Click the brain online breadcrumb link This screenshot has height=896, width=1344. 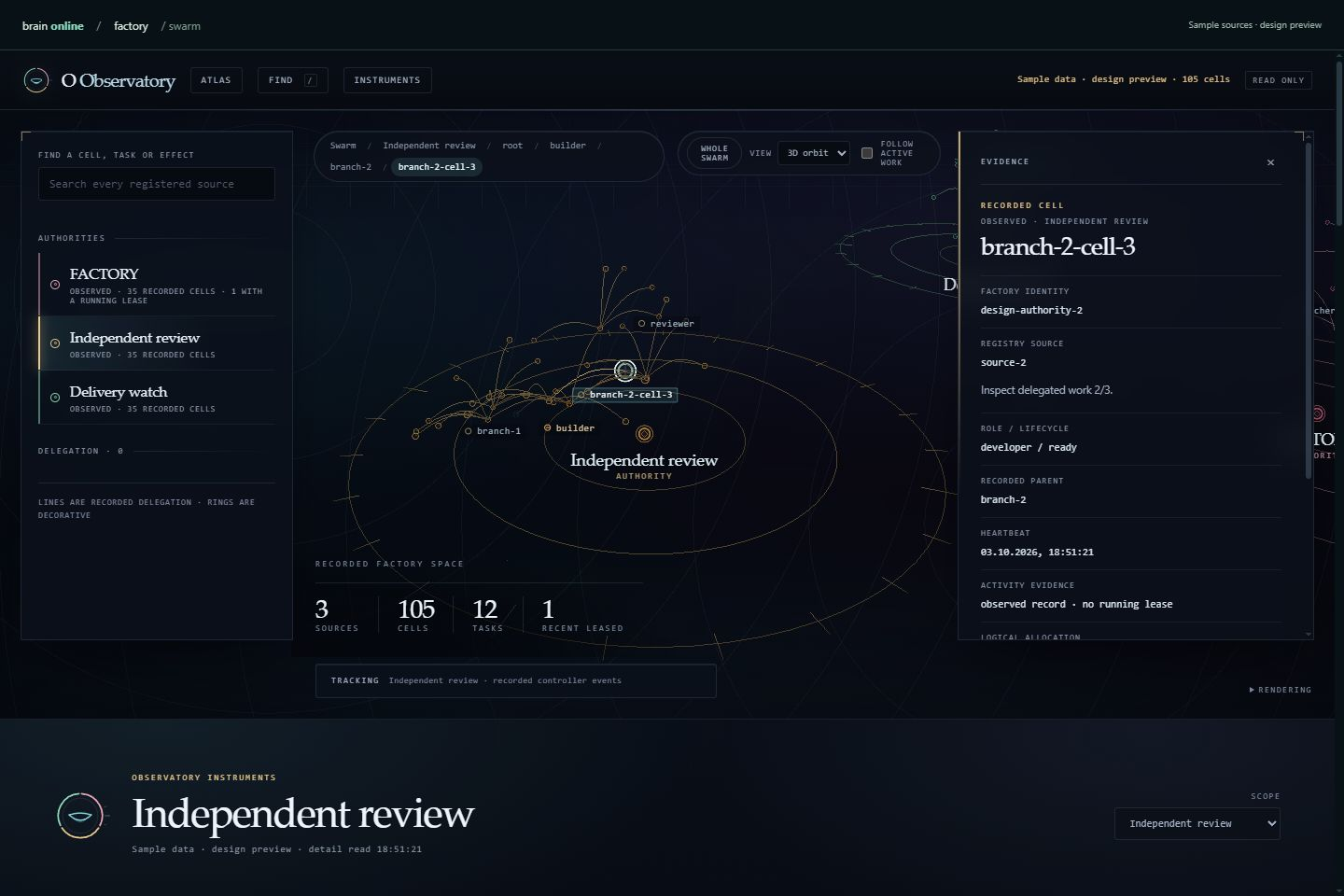[x=53, y=26]
